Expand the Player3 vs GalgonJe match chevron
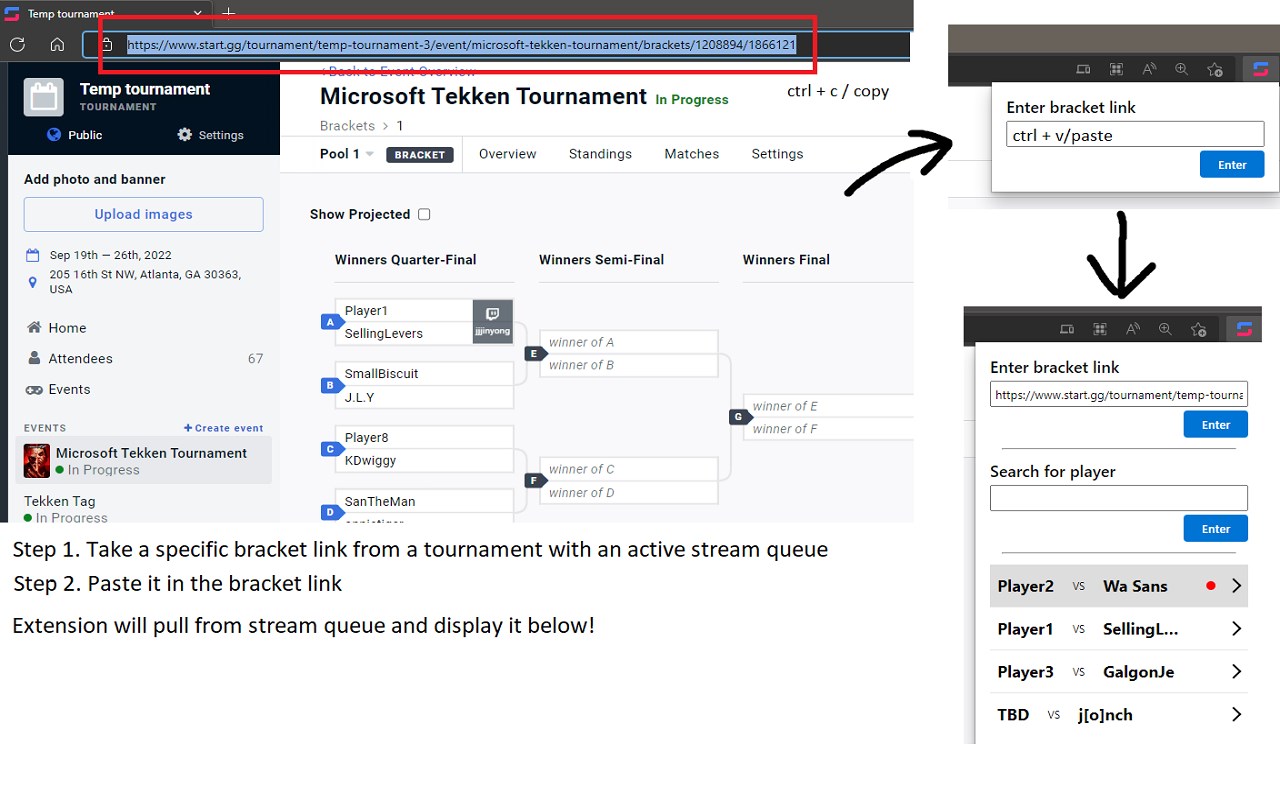Screen dimensions: 1280x800 point(1237,672)
